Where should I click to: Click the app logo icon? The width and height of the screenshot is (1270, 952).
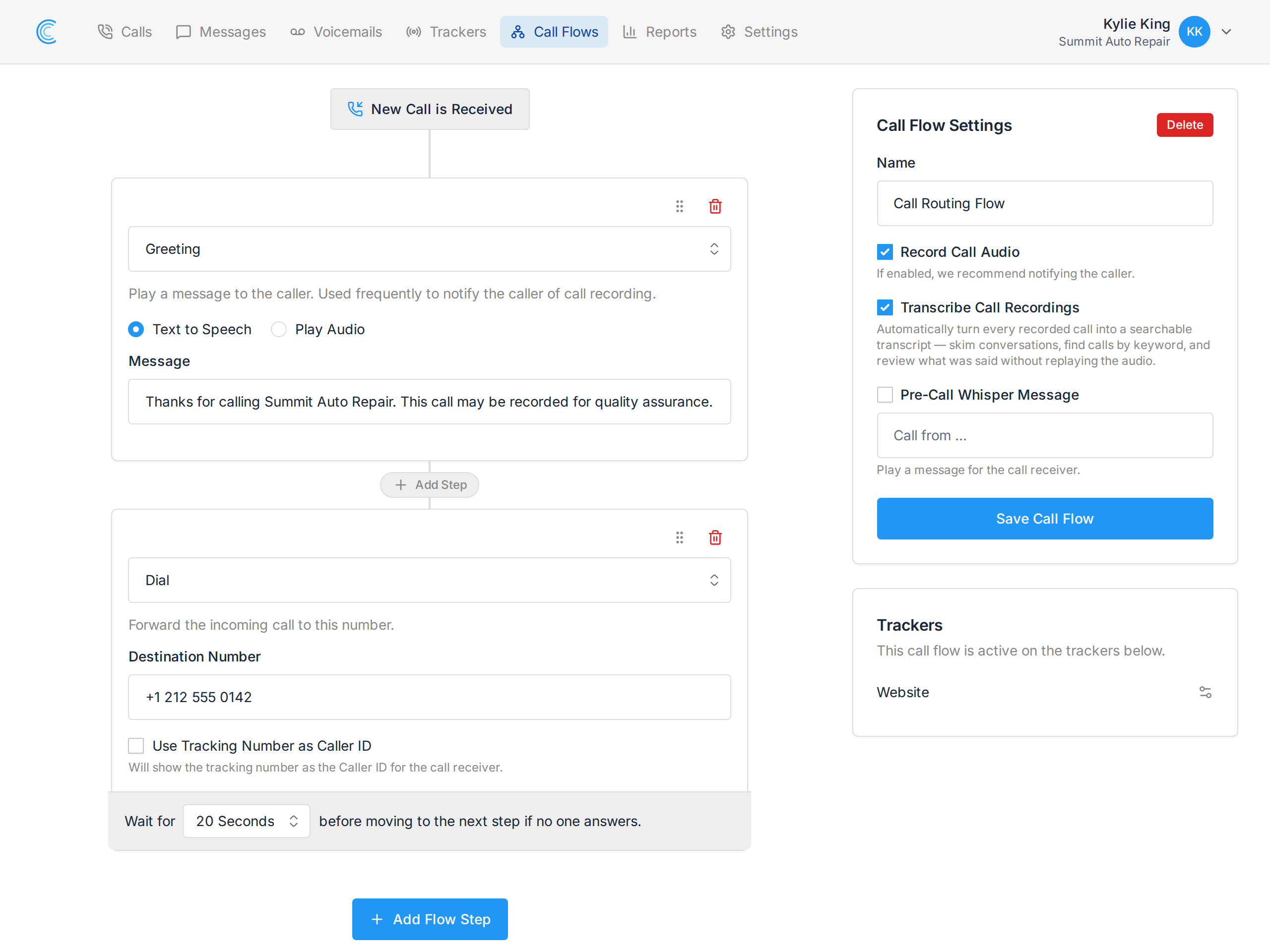pos(47,32)
